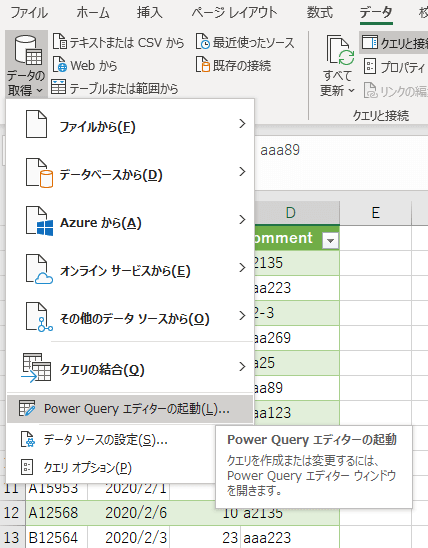
Task: Expand the オンライン サービスから submenu arrow
Action: click(x=242, y=268)
